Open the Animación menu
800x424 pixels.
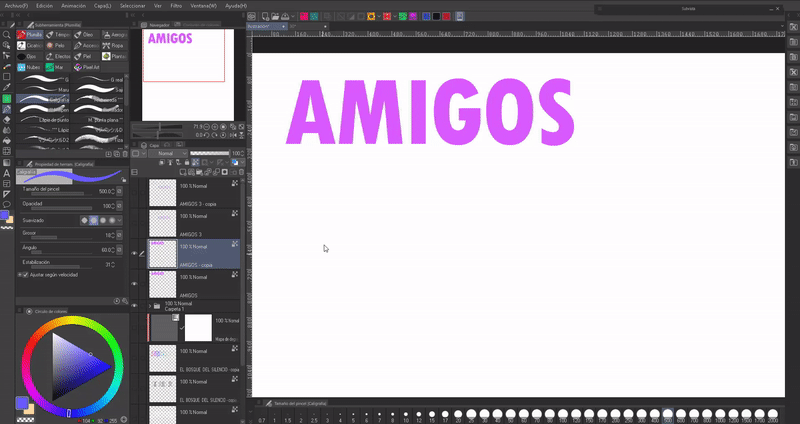[x=73, y=6]
